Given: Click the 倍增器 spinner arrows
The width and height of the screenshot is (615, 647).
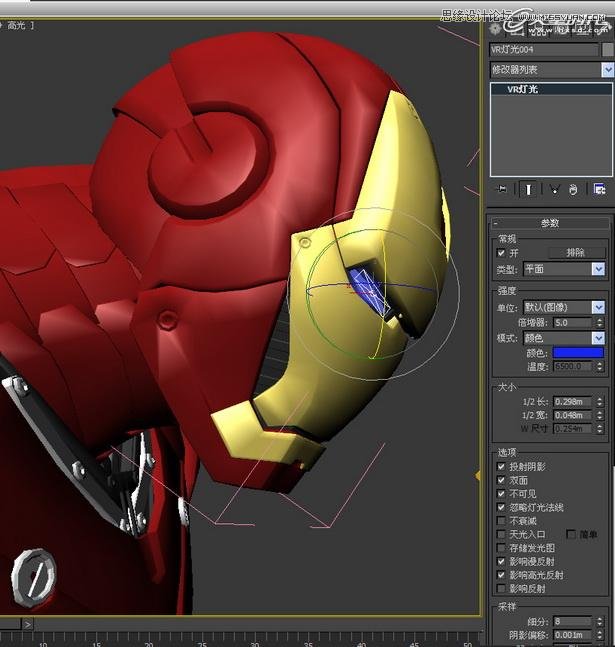Looking at the screenshot, I should pyautogui.click(x=600, y=322).
